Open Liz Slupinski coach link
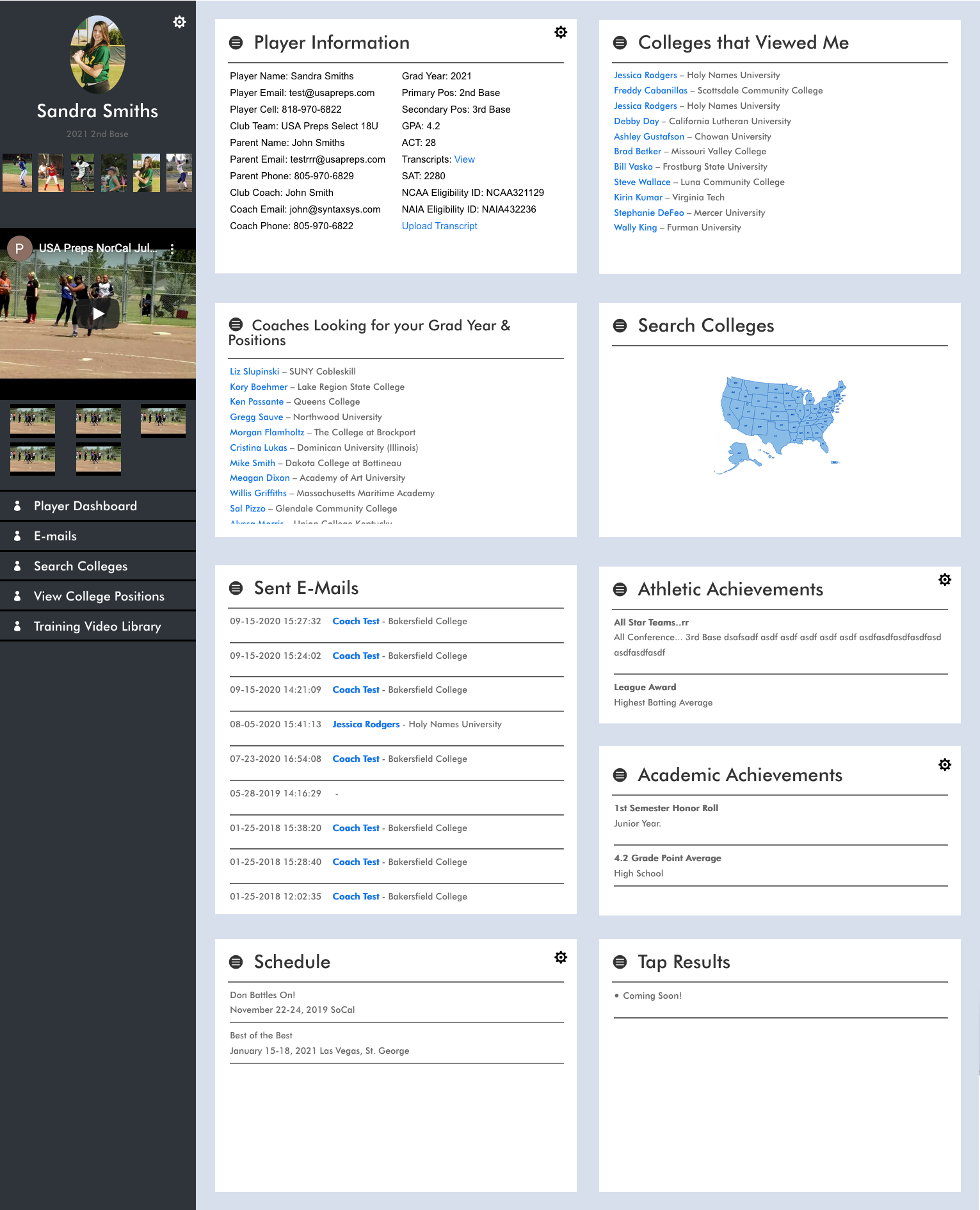This screenshot has width=980, height=1210. (255, 371)
